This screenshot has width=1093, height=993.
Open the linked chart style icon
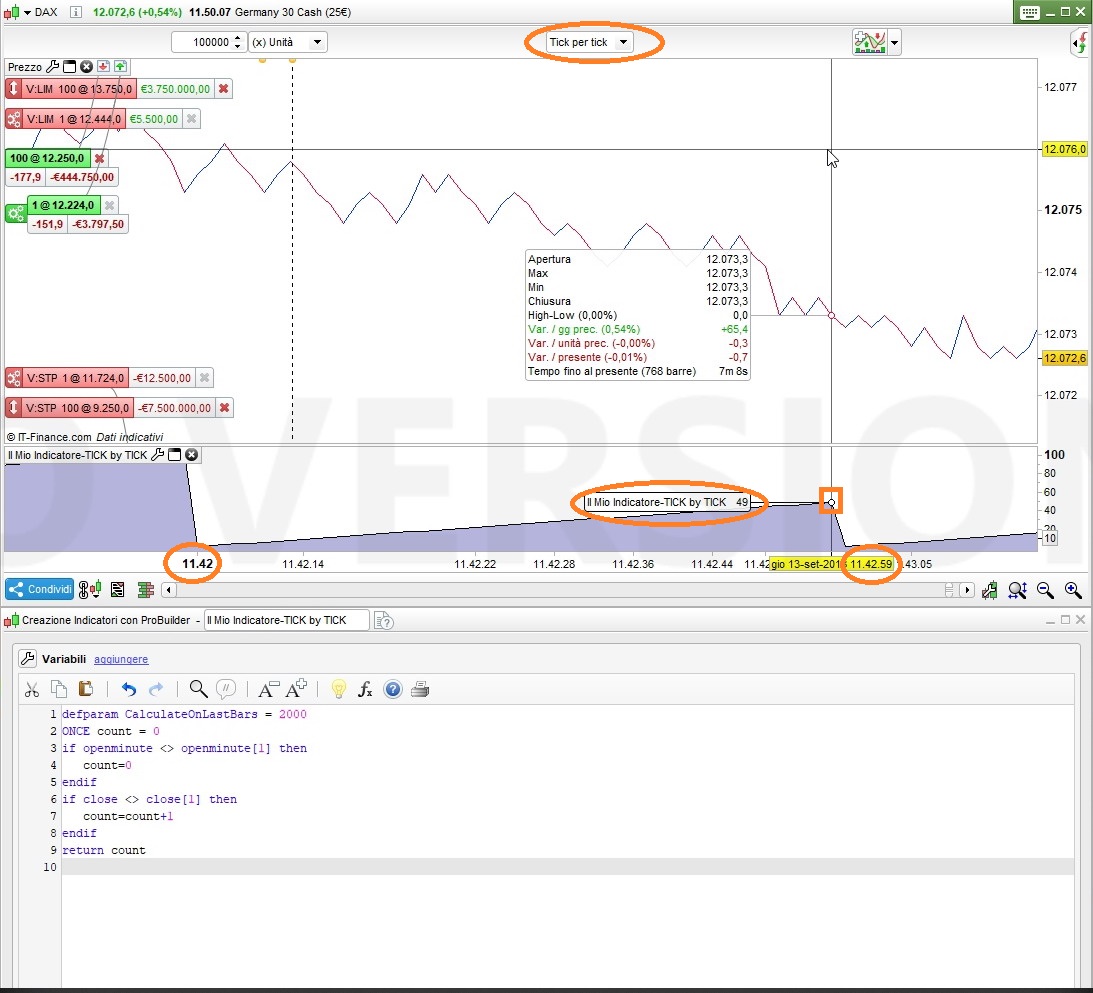click(x=90, y=590)
